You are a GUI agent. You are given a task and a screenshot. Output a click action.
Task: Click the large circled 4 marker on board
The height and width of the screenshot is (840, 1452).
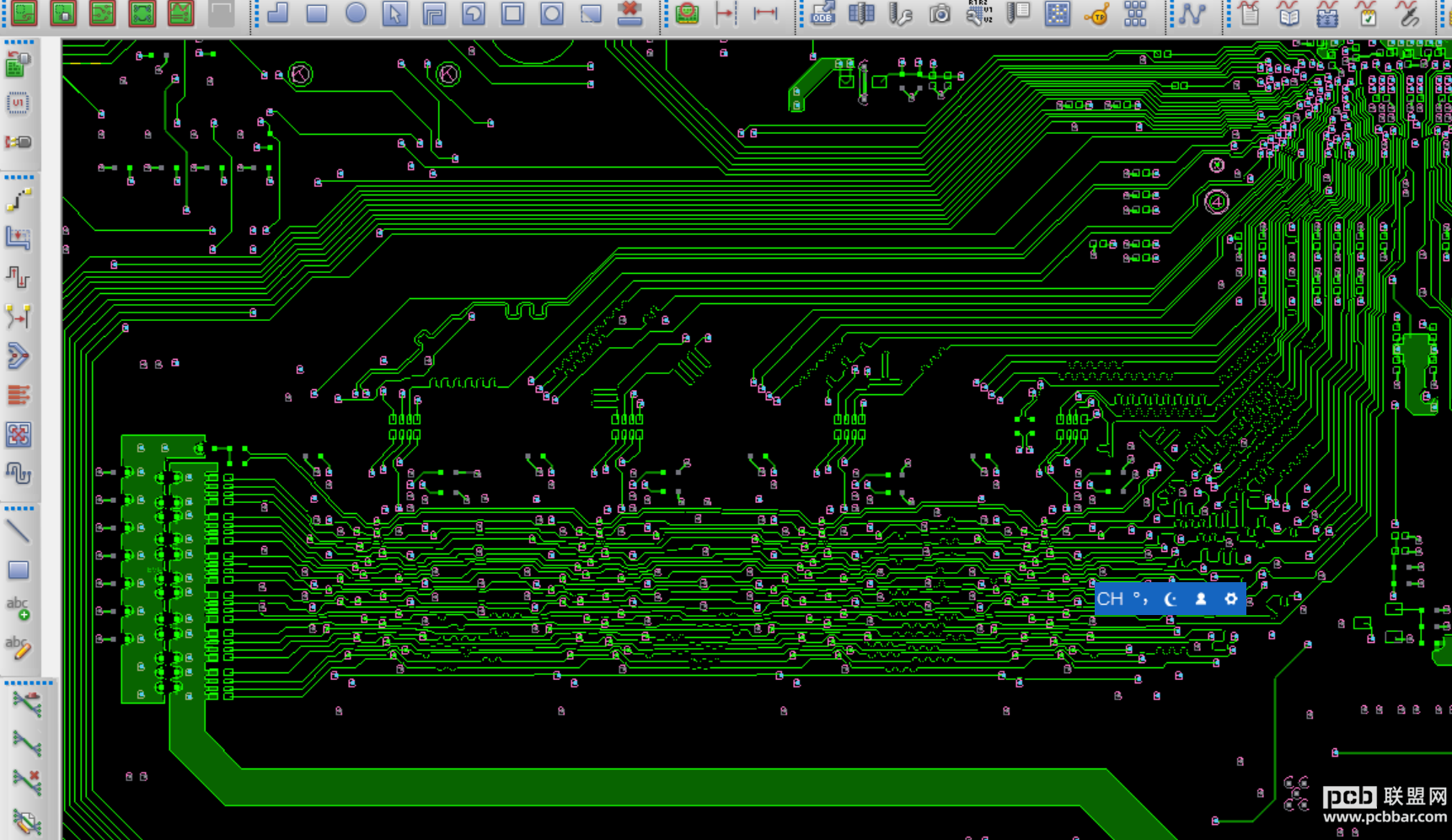1216,202
